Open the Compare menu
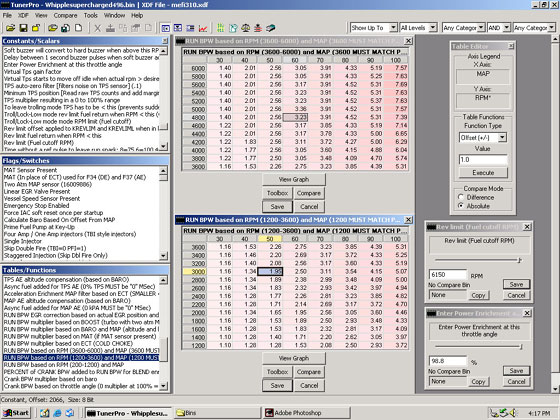560x420 pixels. (65, 15)
